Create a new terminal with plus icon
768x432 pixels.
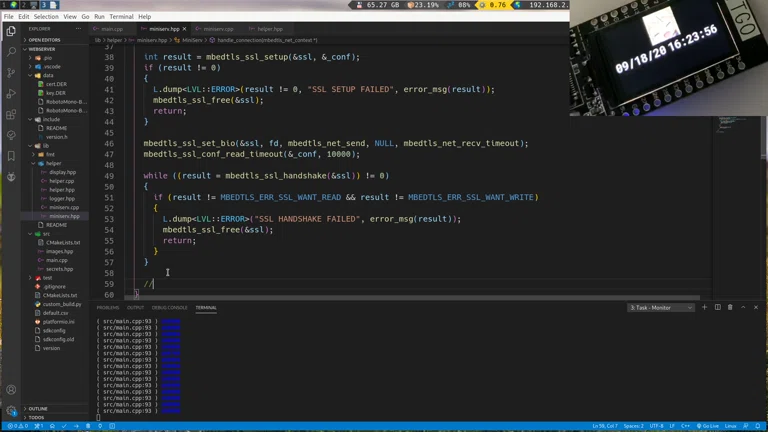point(704,308)
